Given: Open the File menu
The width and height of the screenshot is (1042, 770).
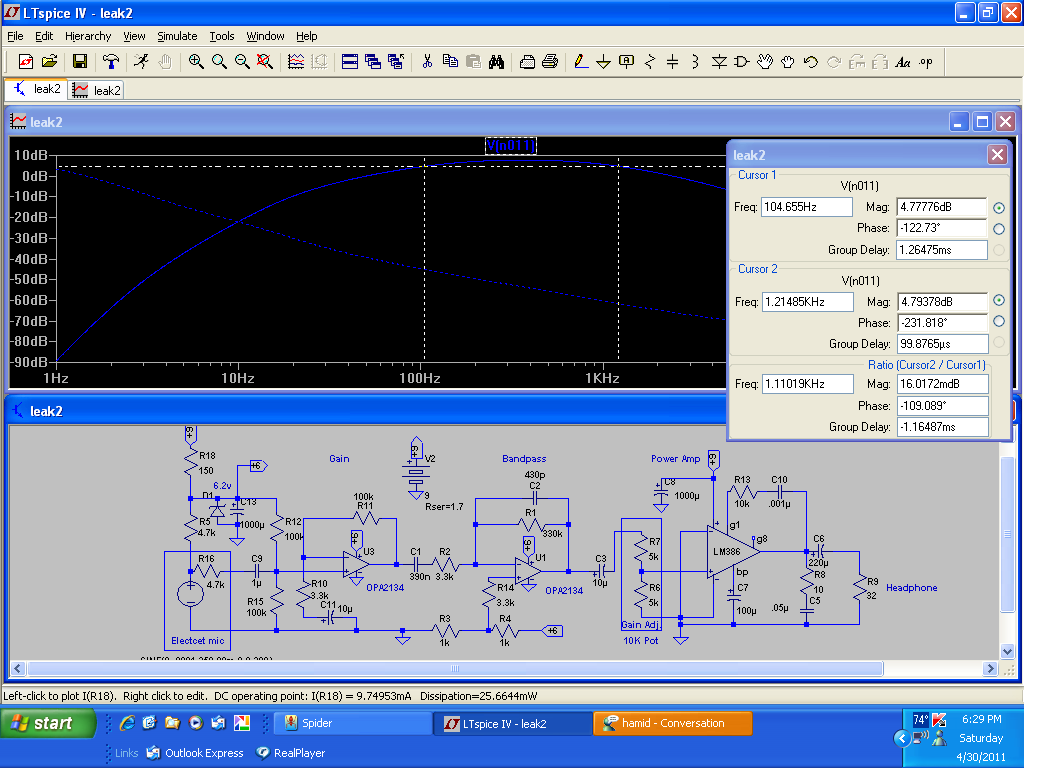Looking at the screenshot, I should click(15, 36).
